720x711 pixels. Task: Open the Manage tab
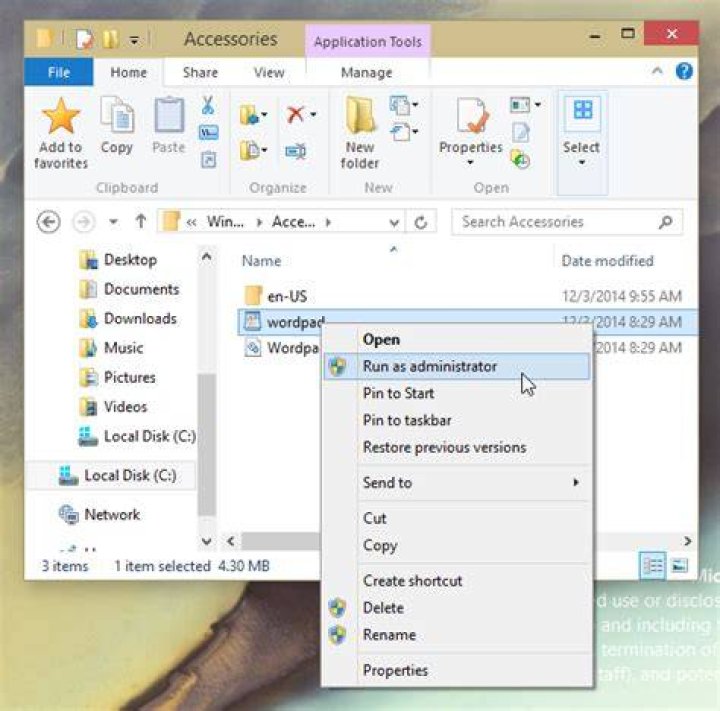pyautogui.click(x=367, y=73)
